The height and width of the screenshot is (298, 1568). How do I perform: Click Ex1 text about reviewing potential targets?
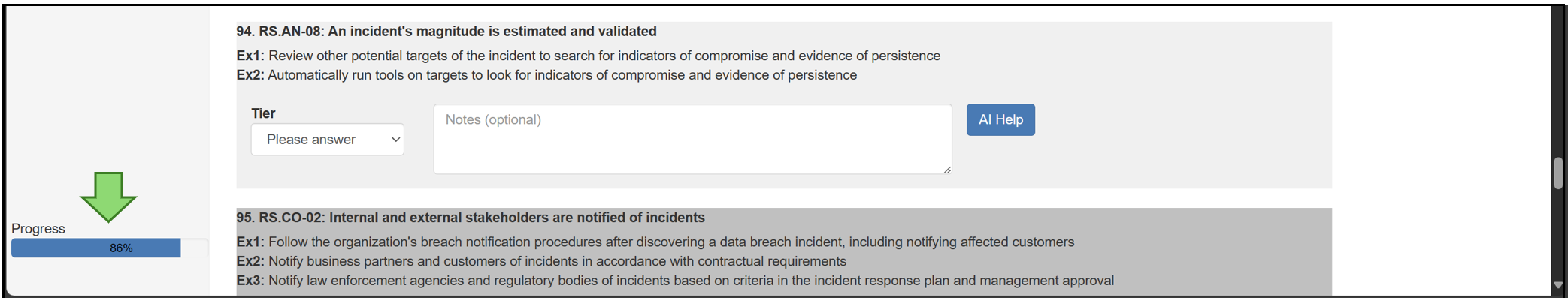(x=589, y=56)
